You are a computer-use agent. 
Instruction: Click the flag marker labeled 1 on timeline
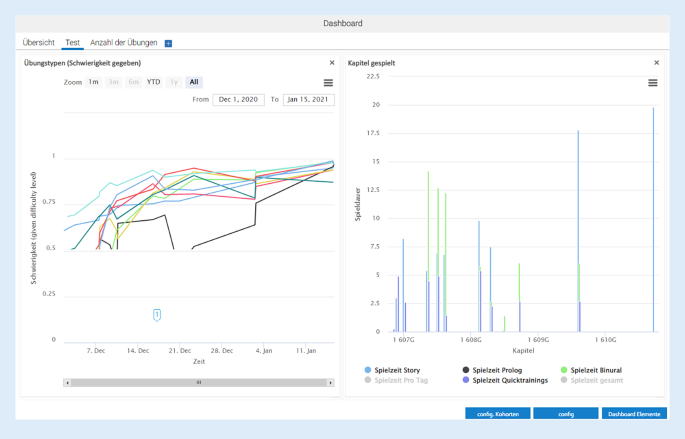coord(157,315)
